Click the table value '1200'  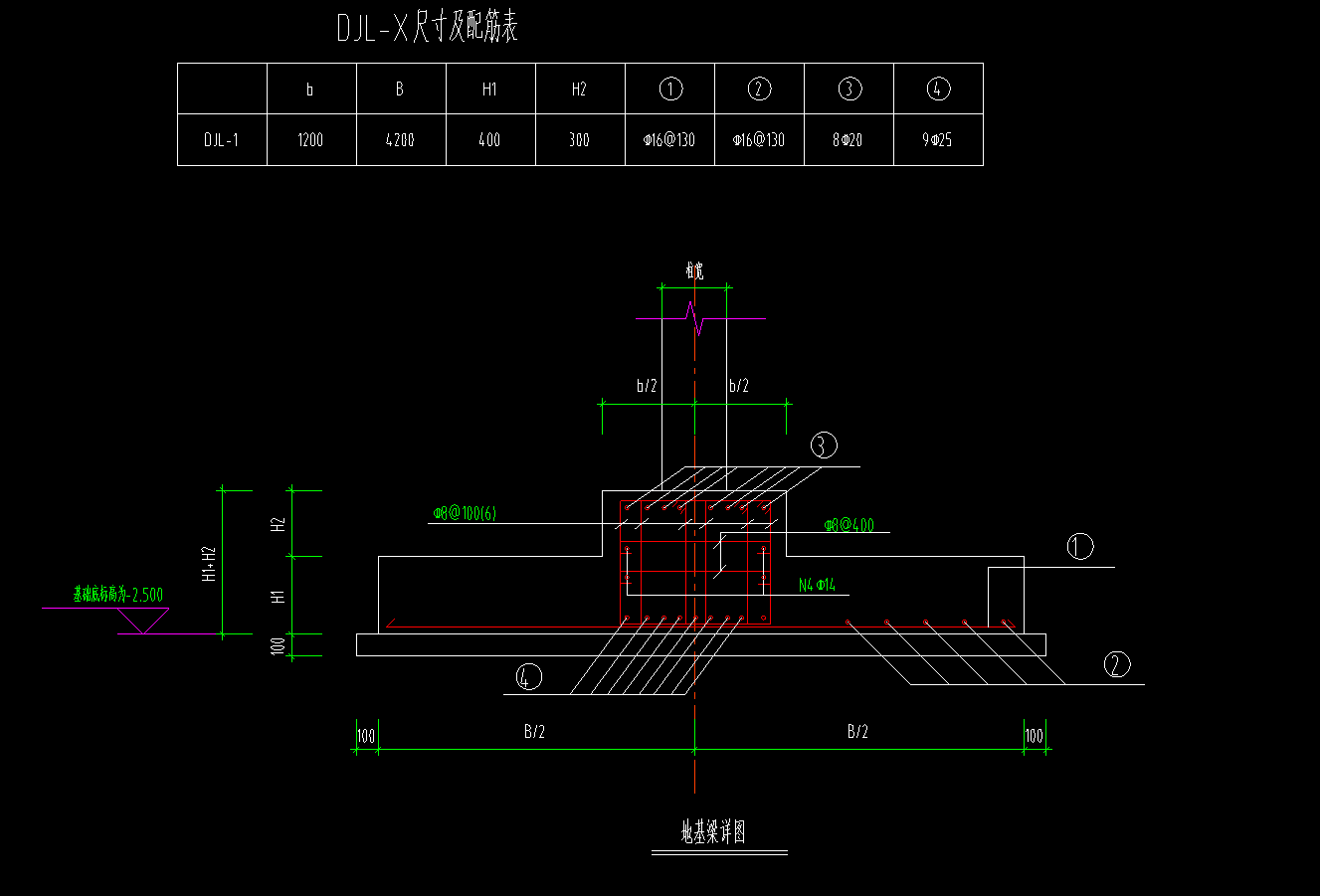pyautogui.click(x=311, y=140)
